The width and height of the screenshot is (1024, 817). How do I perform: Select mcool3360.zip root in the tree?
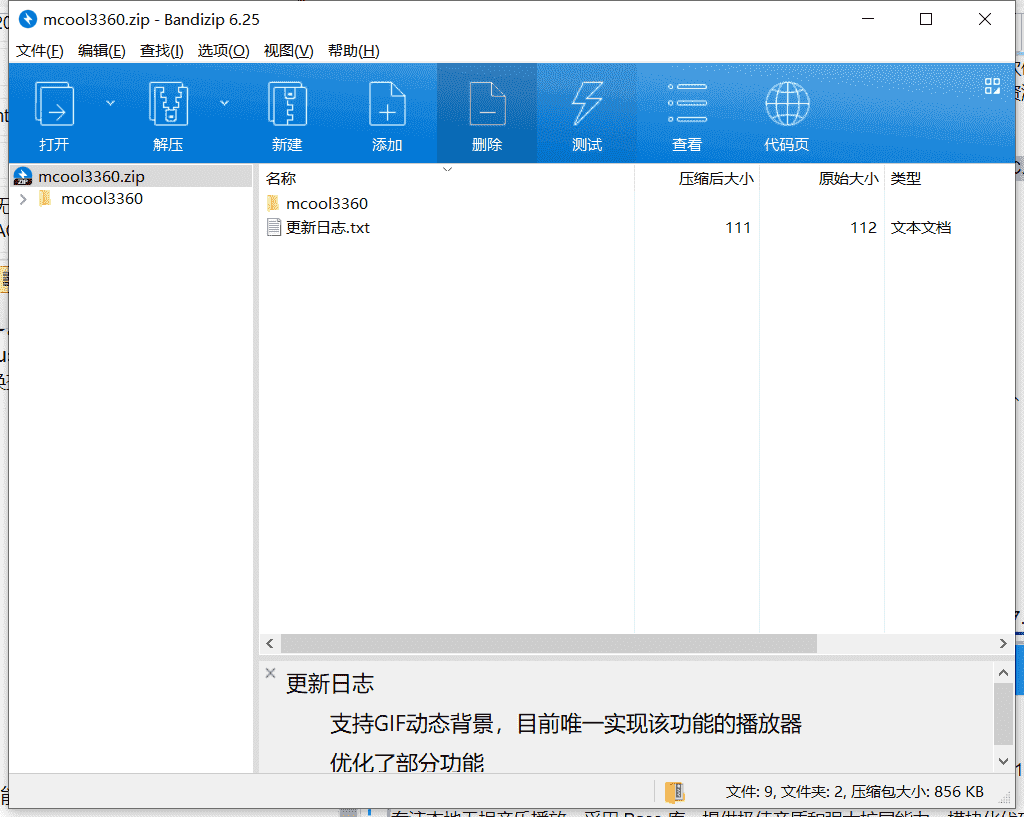132,176
